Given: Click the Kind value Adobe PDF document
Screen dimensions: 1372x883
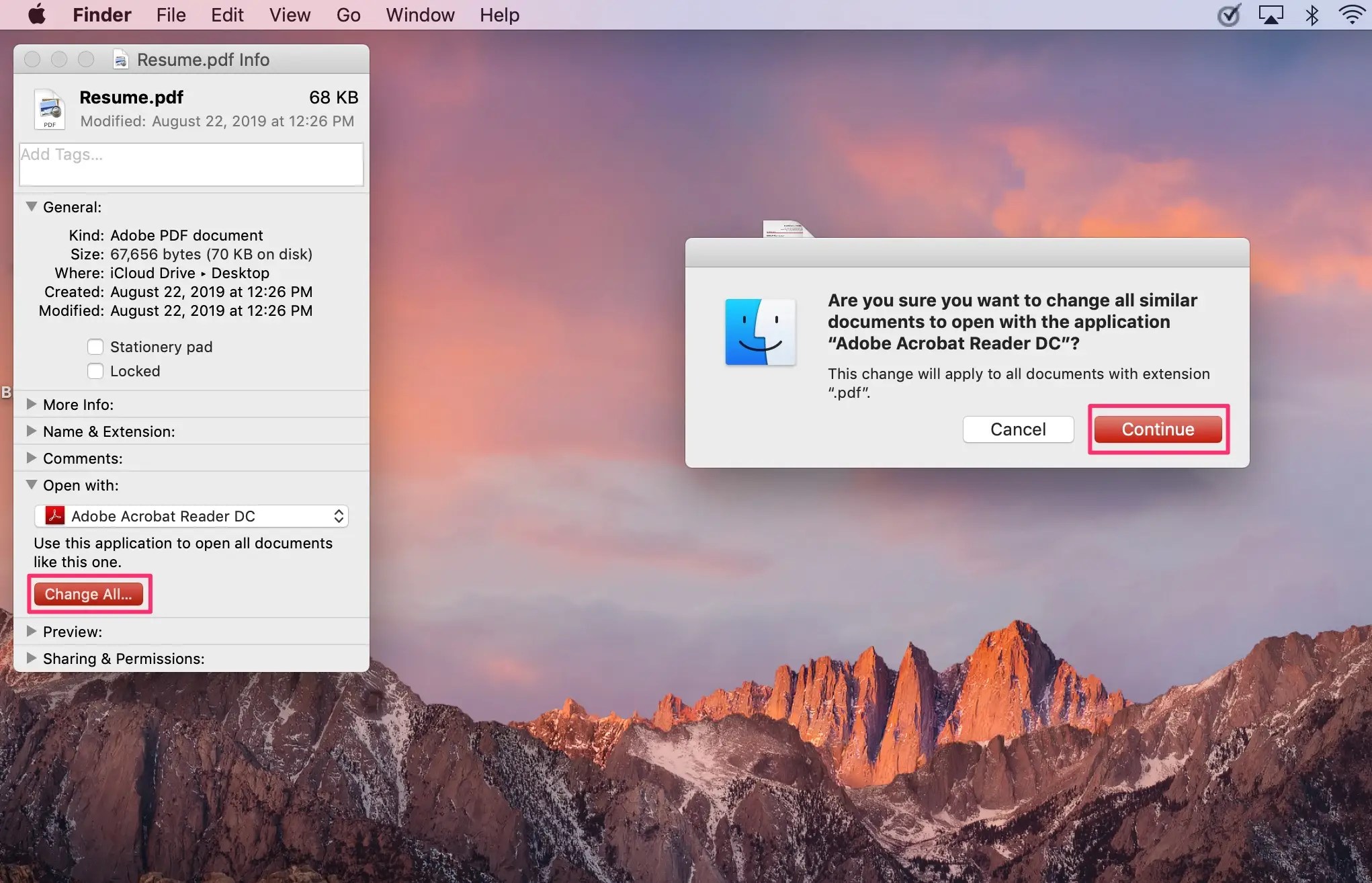Looking at the screenshot, I should [187, 235].
